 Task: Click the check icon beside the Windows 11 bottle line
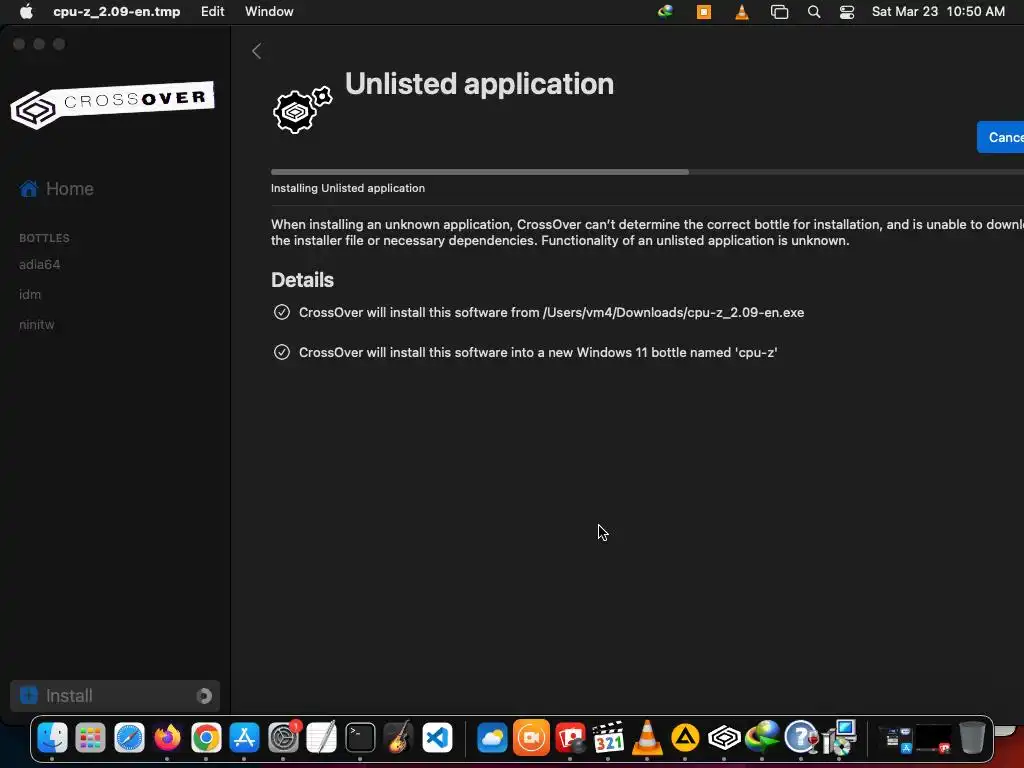pyautogui.click(x=281, y=352)
